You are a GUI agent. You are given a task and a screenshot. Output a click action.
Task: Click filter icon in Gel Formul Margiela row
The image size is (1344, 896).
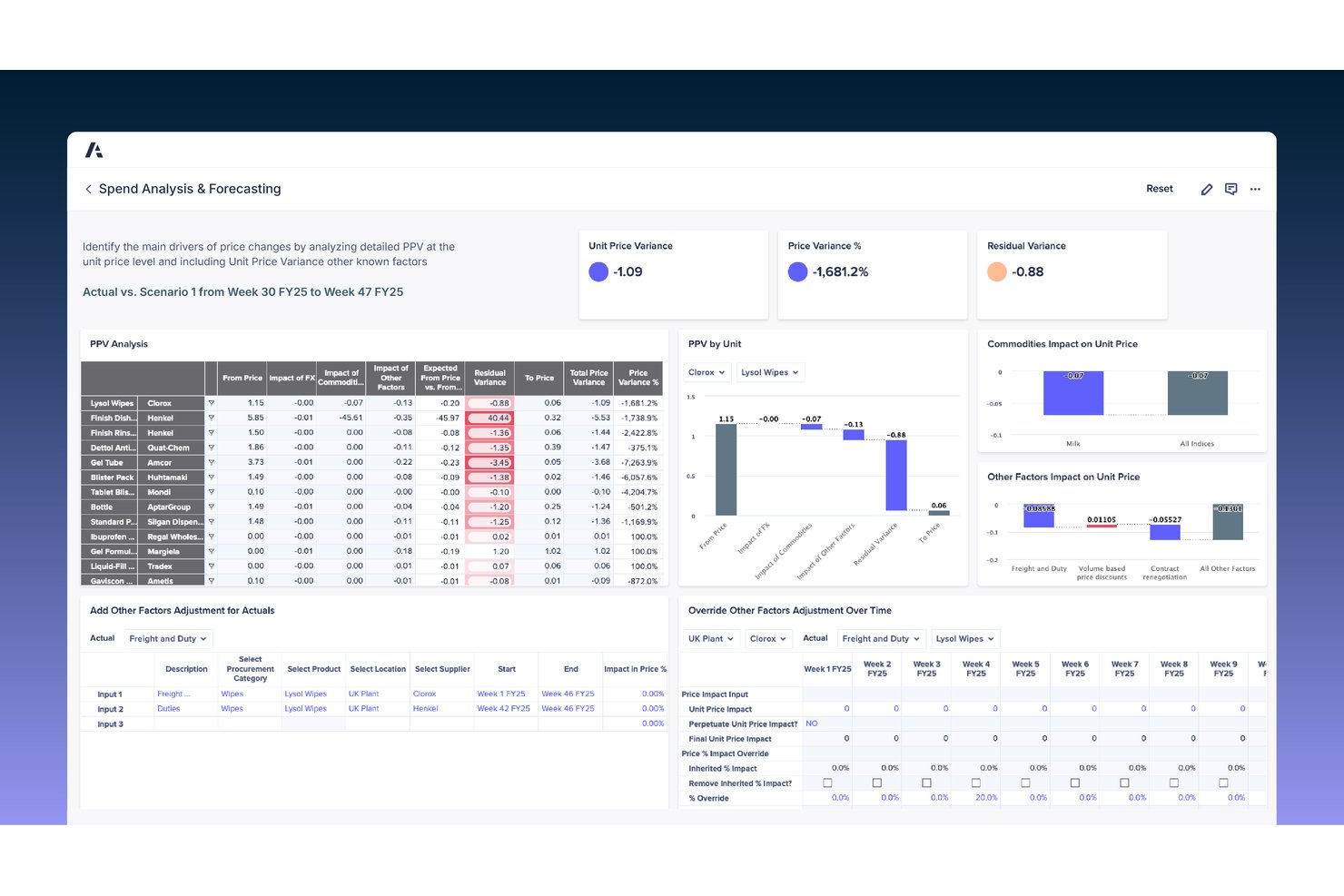click(212, 551)
